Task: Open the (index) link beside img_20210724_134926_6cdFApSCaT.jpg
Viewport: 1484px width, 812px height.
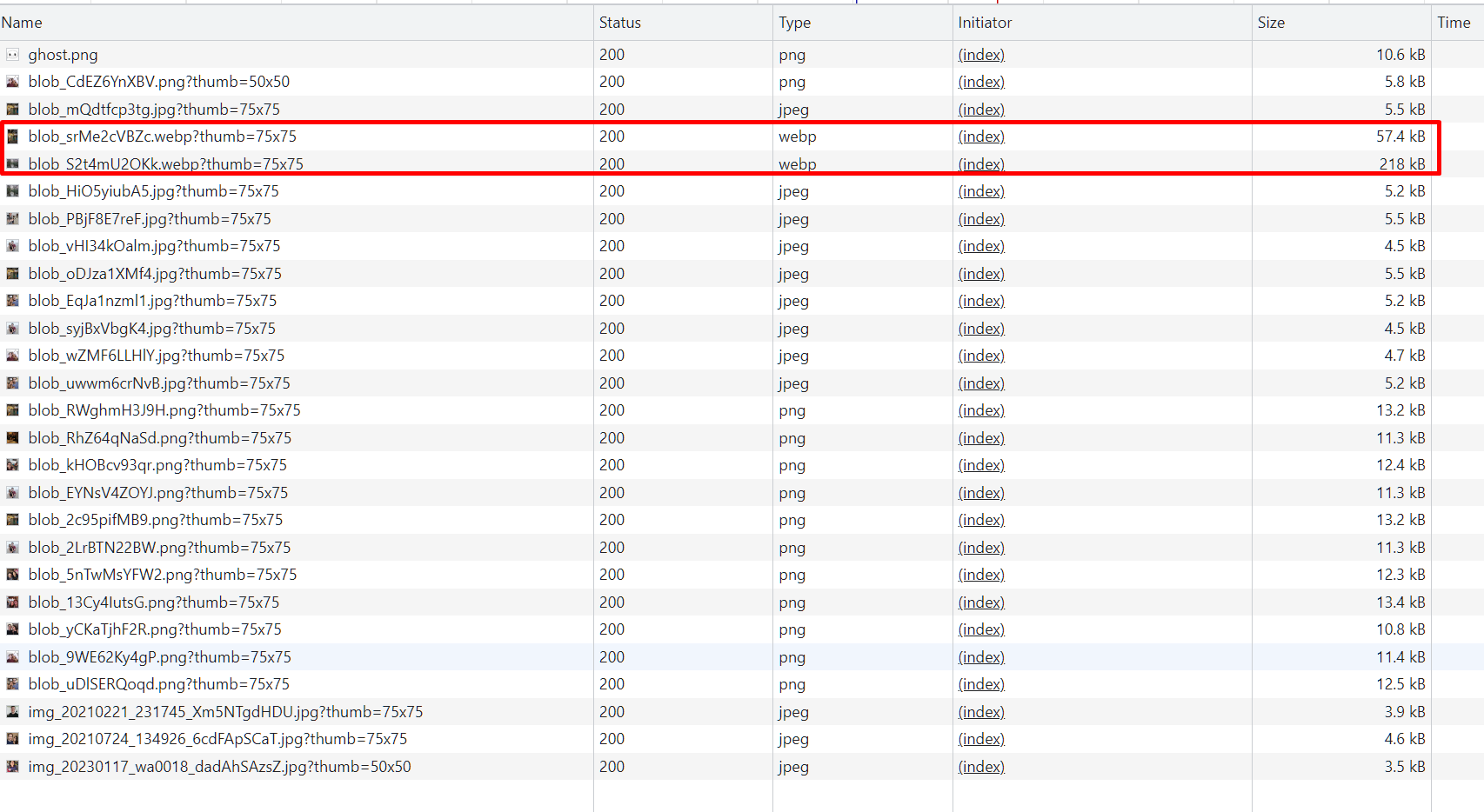Action: pyautogui.click(x=981, y=739)
